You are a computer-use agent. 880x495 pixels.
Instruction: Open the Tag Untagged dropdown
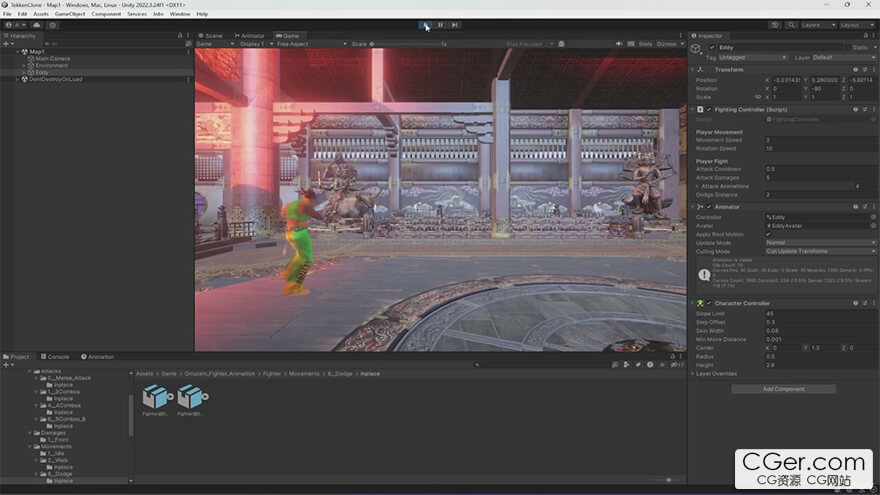click(752, 57)
